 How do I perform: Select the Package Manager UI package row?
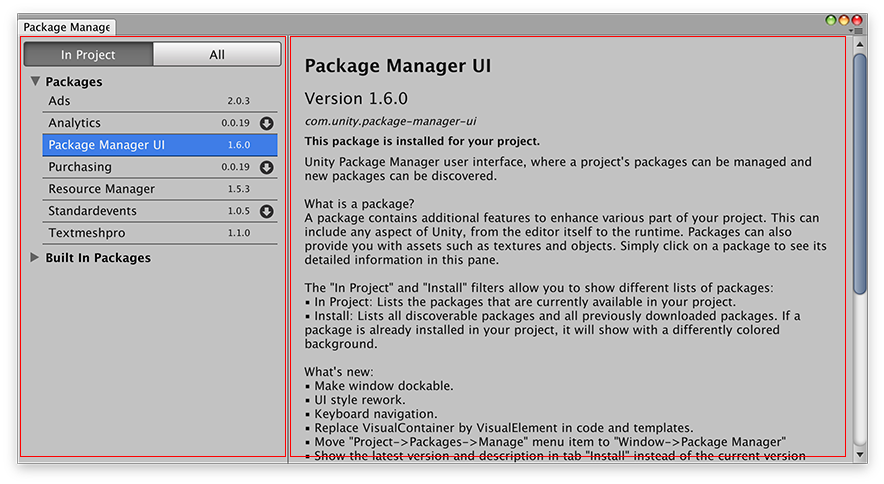160,145
